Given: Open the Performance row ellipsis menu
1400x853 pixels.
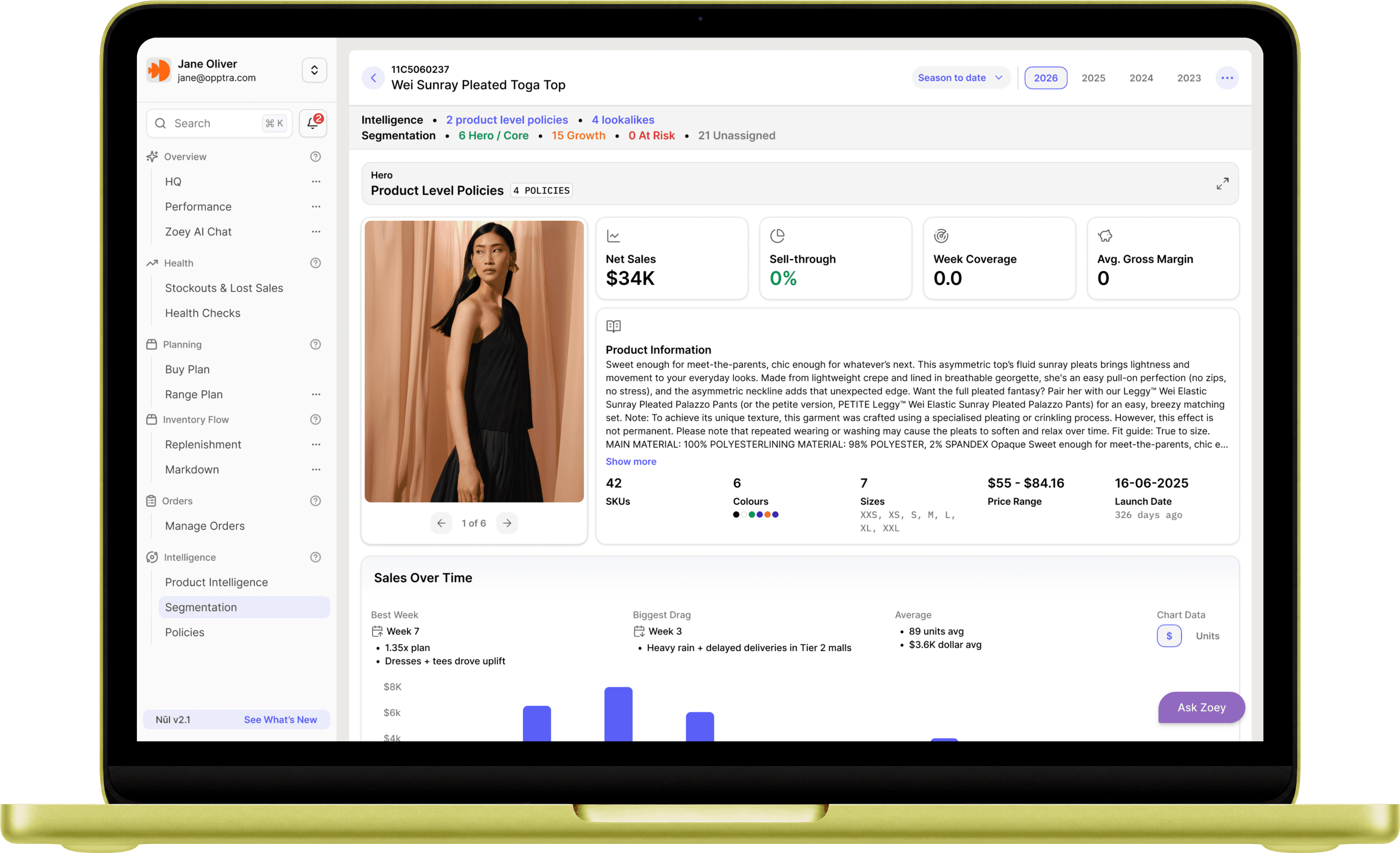Looking at the screenshot, I should tap(316, 207).
